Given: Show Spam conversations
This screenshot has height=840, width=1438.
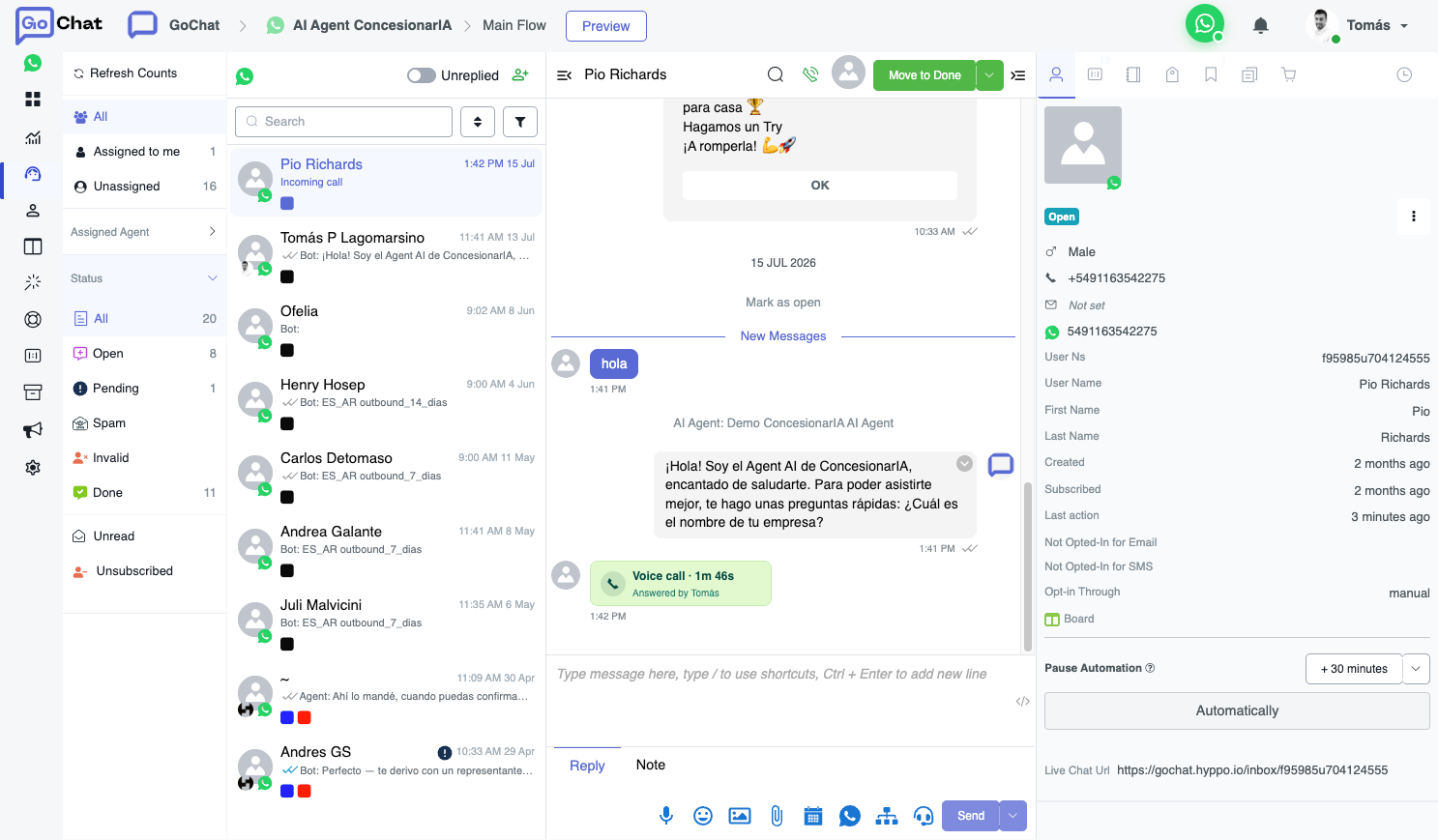Looking at the screenshot, I should click(144, 423).
